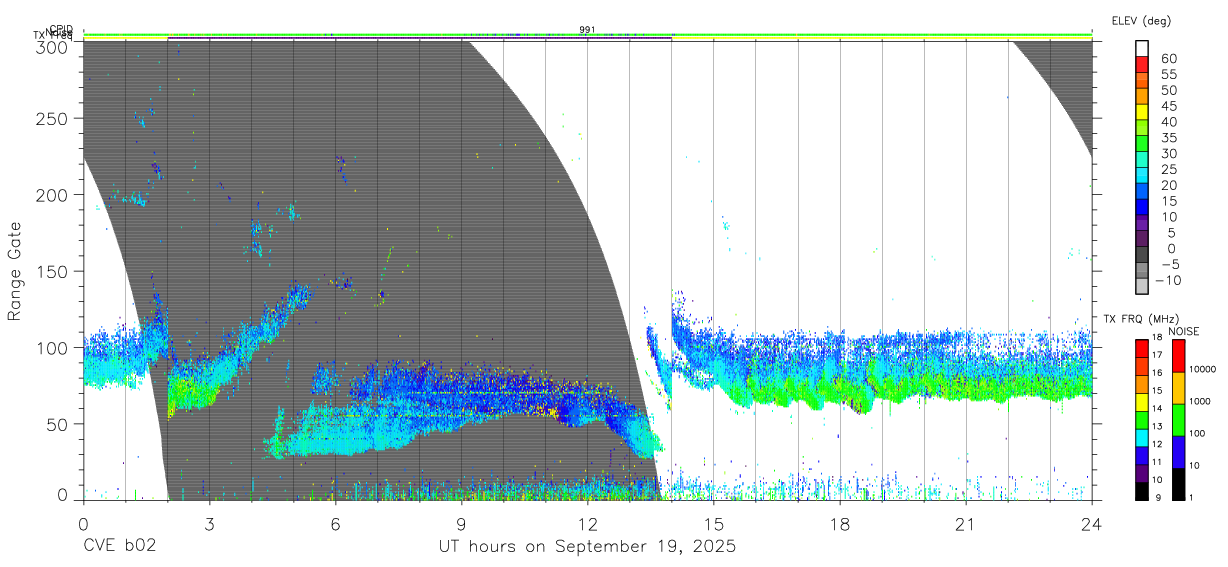Click the '35' label on the ELEV scale

pyautogui.click(x=1168, y=137)
